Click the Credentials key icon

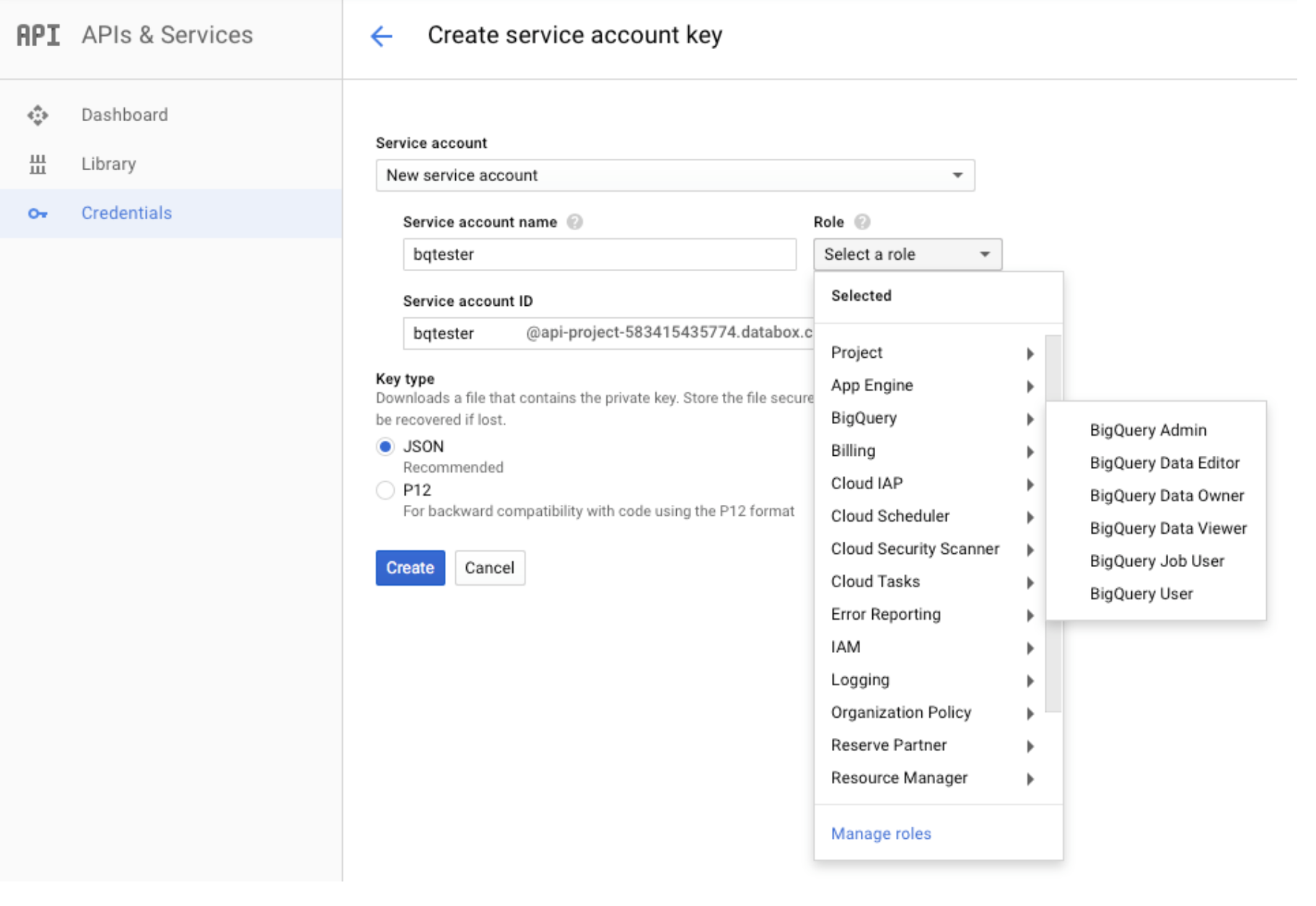click(x=38, y=214)
